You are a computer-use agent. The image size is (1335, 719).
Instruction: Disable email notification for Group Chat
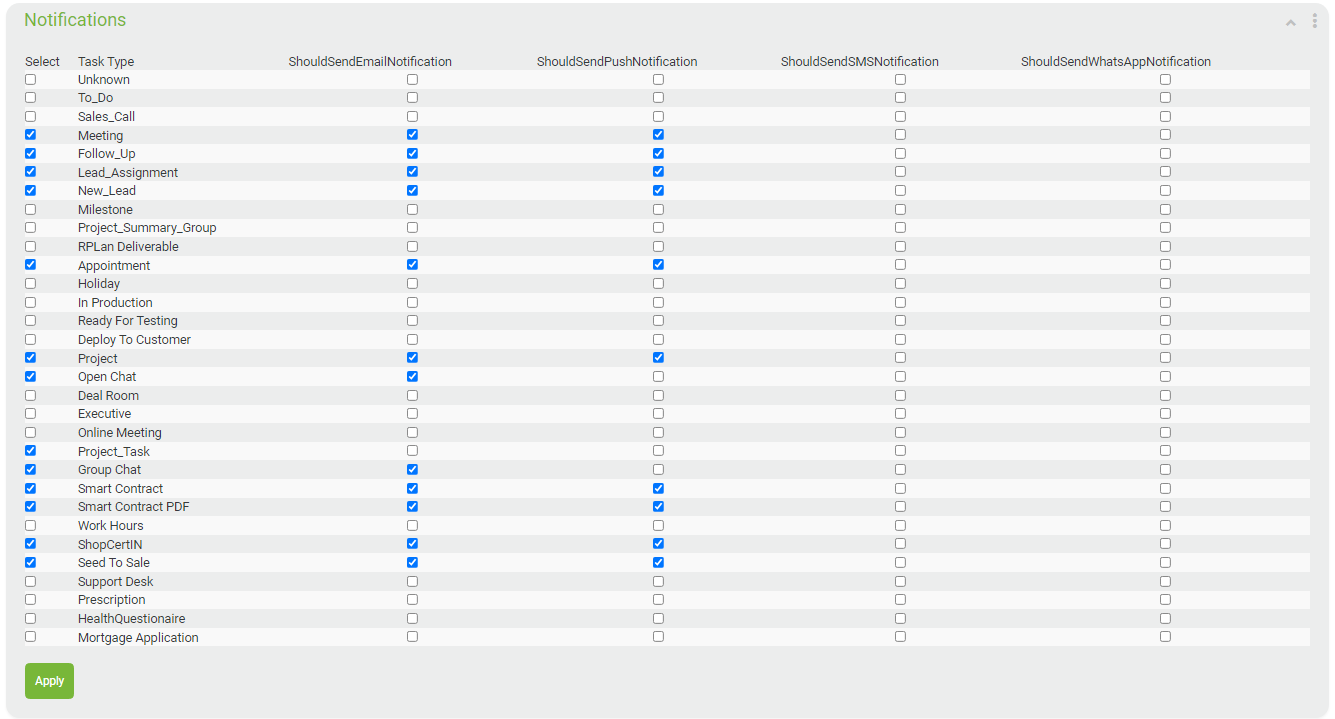click(x=412, y=469)
